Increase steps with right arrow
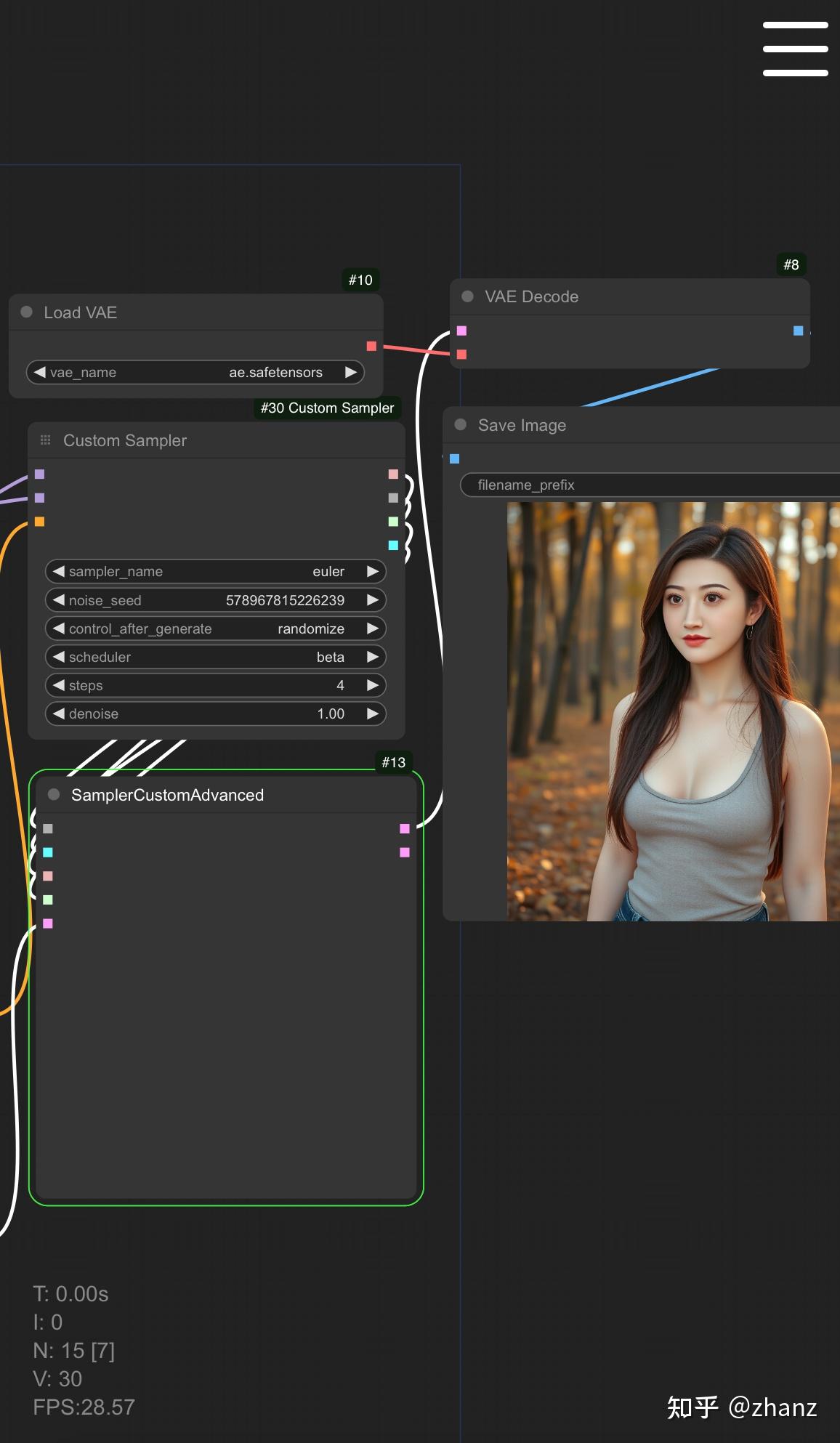Viewport: 840px width, 1443px height. point(373,685)
